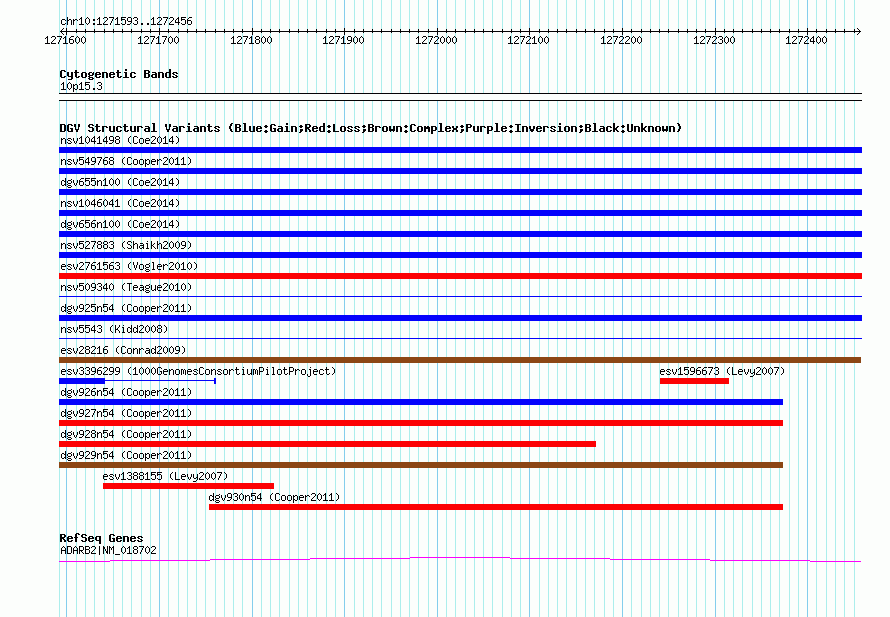
Task: Click the thin blue line under nsv509340
Action: tap(460, 296)
